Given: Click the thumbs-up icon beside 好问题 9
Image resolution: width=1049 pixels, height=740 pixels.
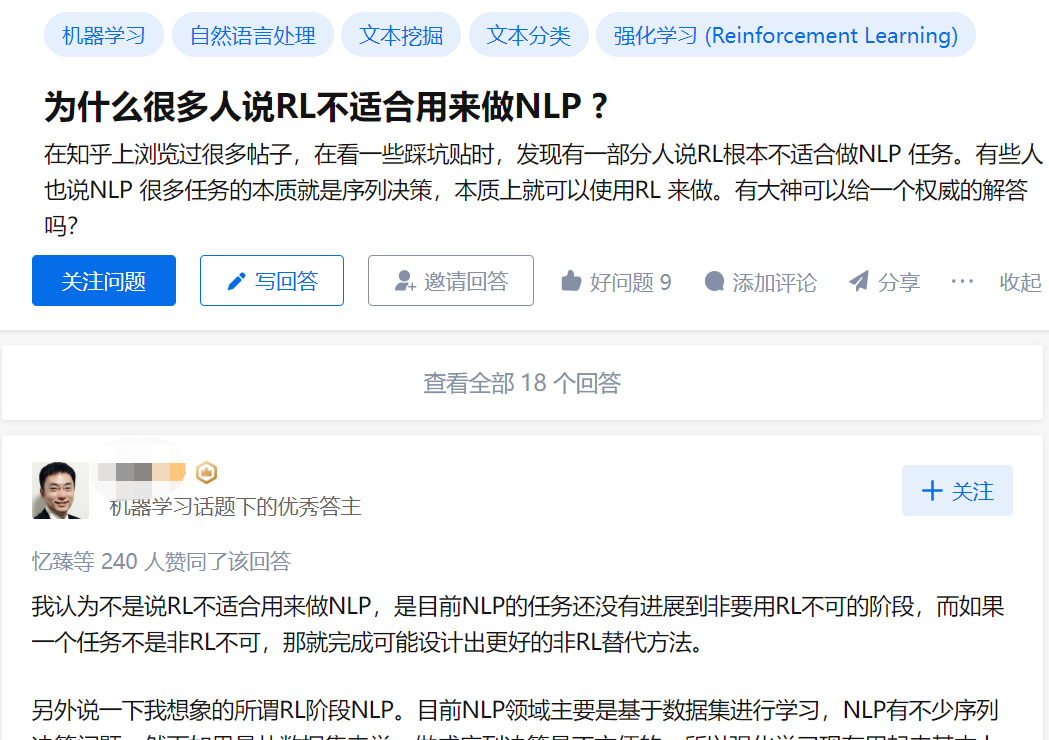Looking at the screenshot, I should click(571, 281).
